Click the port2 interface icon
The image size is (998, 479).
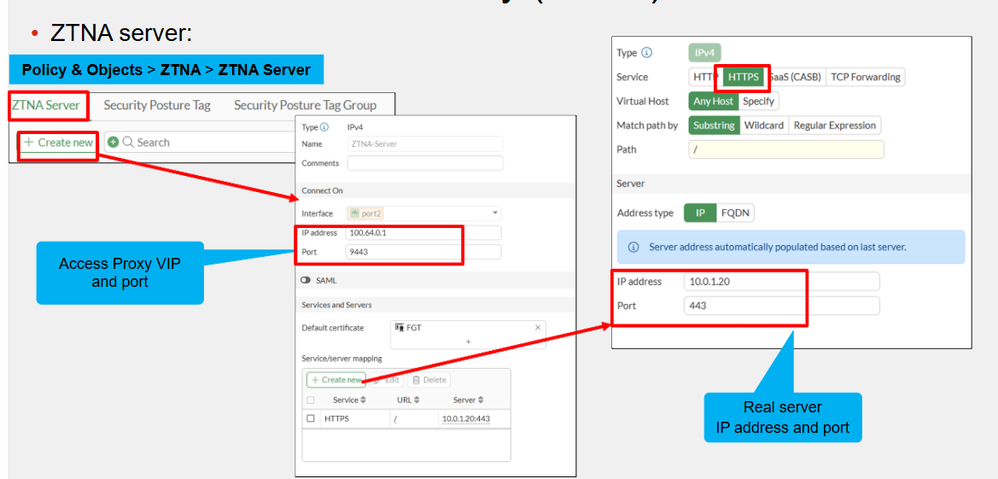click(x=355, y=214)
